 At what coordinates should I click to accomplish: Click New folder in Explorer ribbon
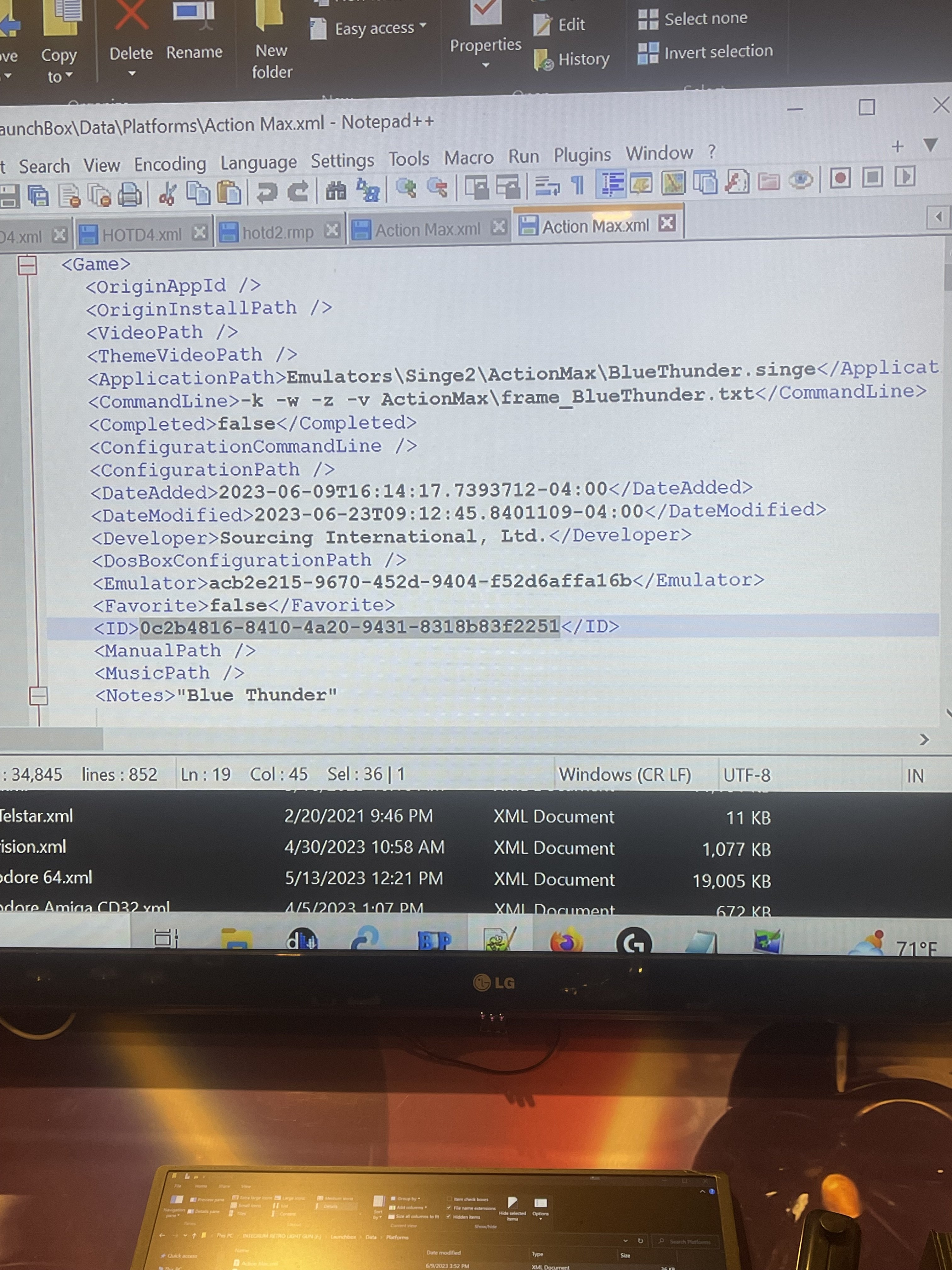[271, 40]
